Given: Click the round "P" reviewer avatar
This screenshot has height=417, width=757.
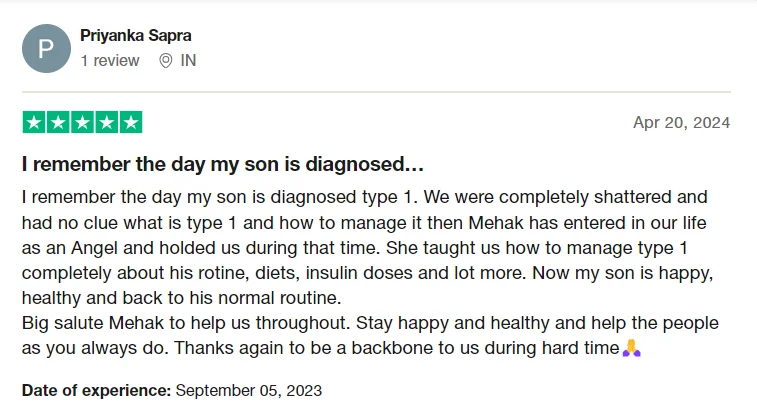Looking at the screenshot, I should pyautogui.click(x=46, y=48).
